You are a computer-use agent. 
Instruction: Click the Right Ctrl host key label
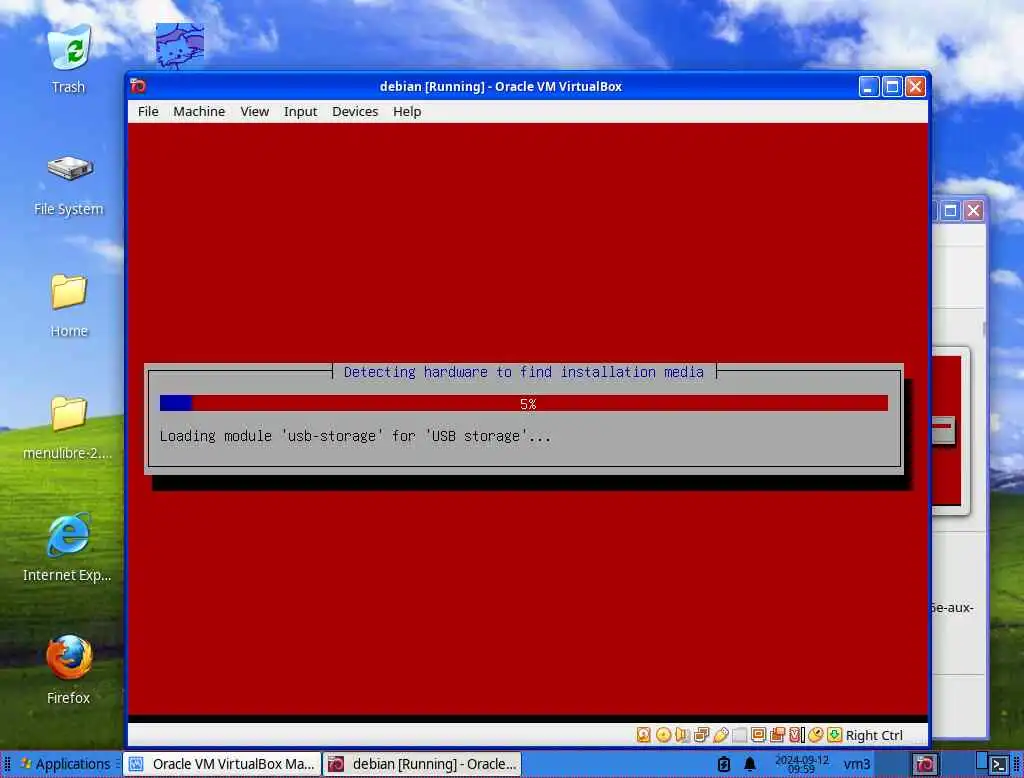874,736
